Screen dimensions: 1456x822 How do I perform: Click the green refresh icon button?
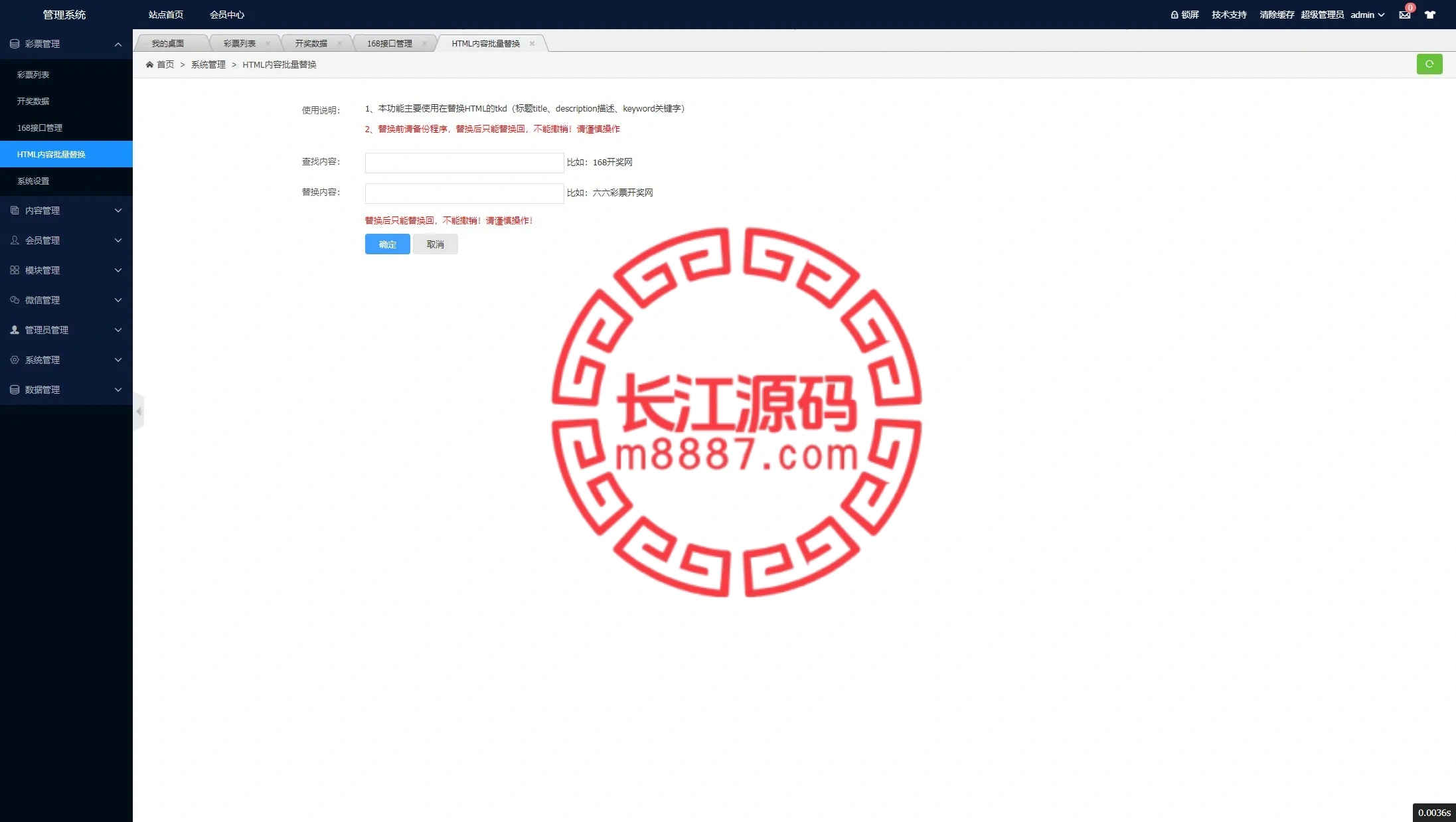[1429, 64]
